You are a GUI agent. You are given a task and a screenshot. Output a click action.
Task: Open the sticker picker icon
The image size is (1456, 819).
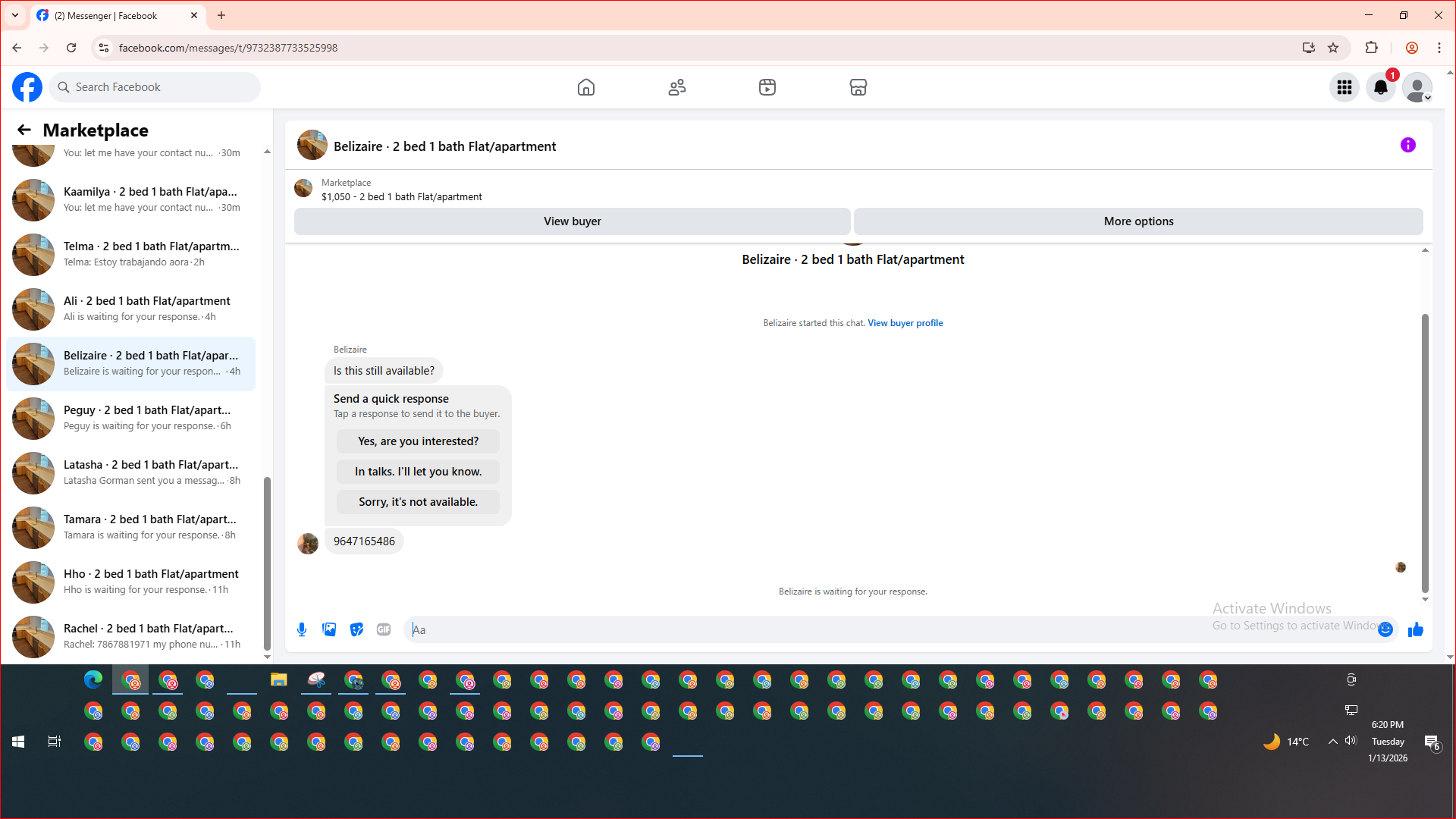(356, 629)
